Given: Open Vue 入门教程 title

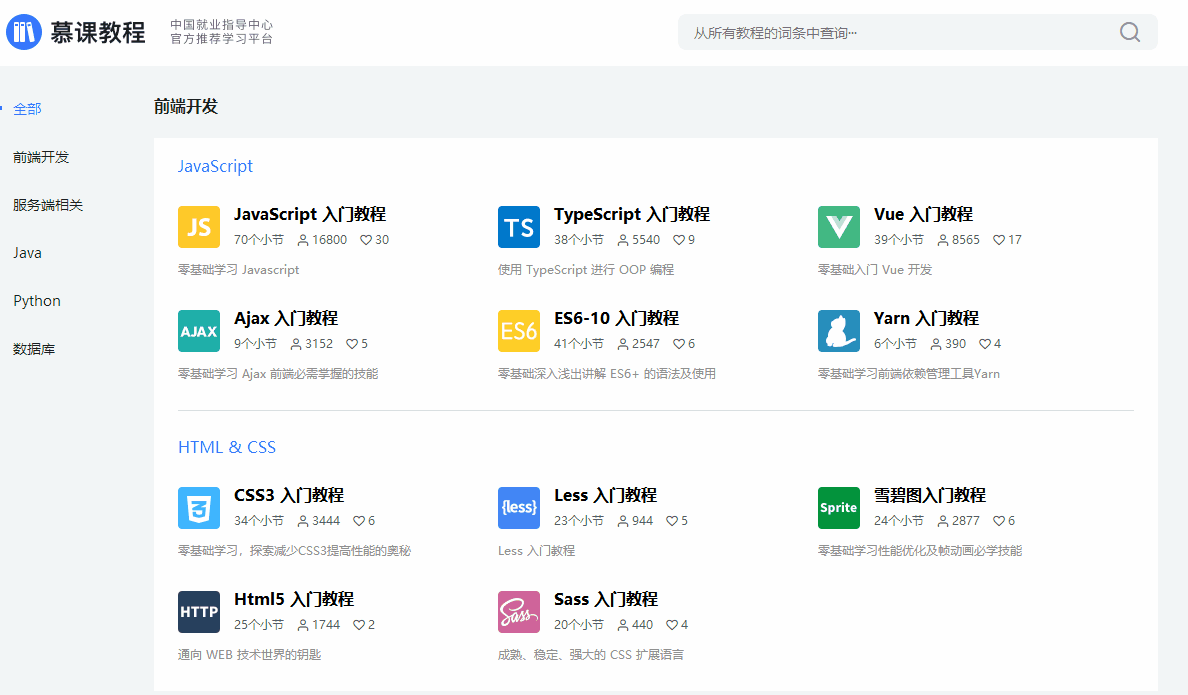Looking at the screenshot, I should (923, 214).
